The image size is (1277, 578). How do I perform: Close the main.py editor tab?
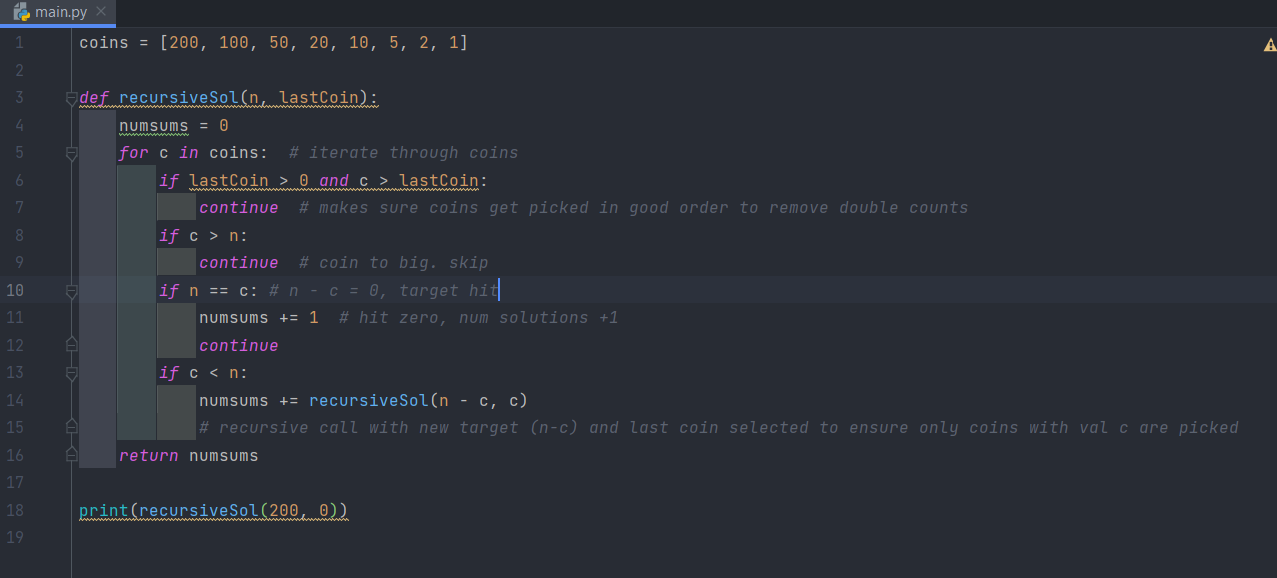click(x=101, y=11)
